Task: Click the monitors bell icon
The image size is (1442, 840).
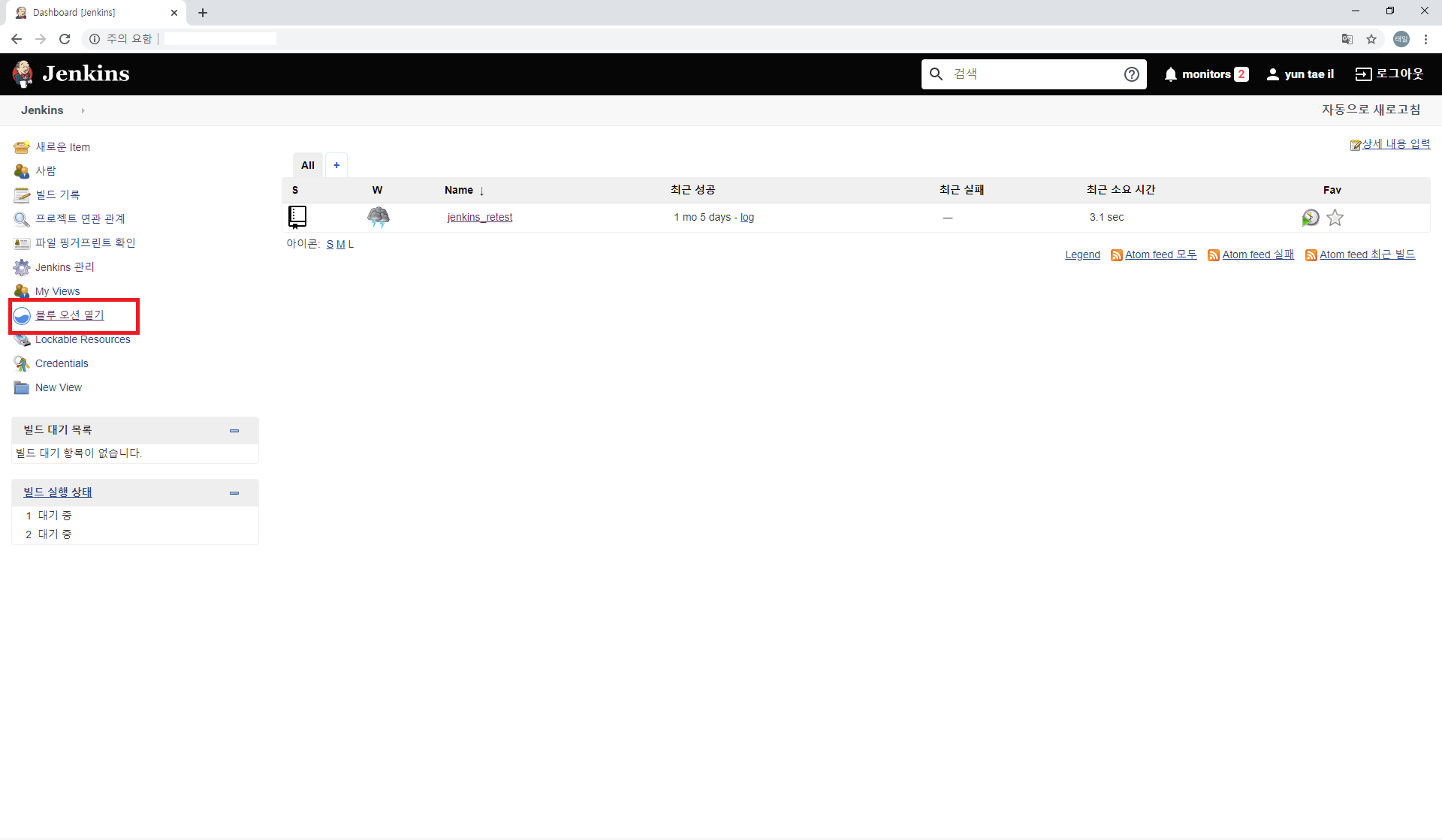Action: coord(1170,74)
